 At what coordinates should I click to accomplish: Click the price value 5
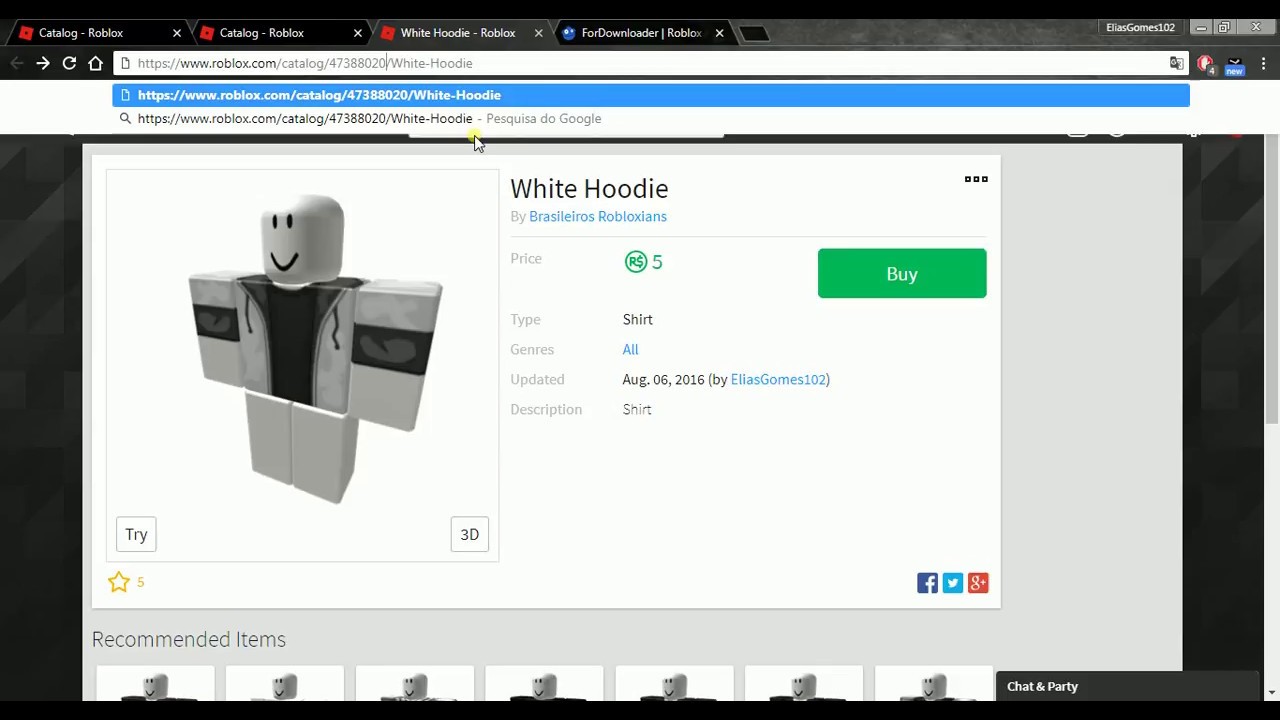point(657,262)
